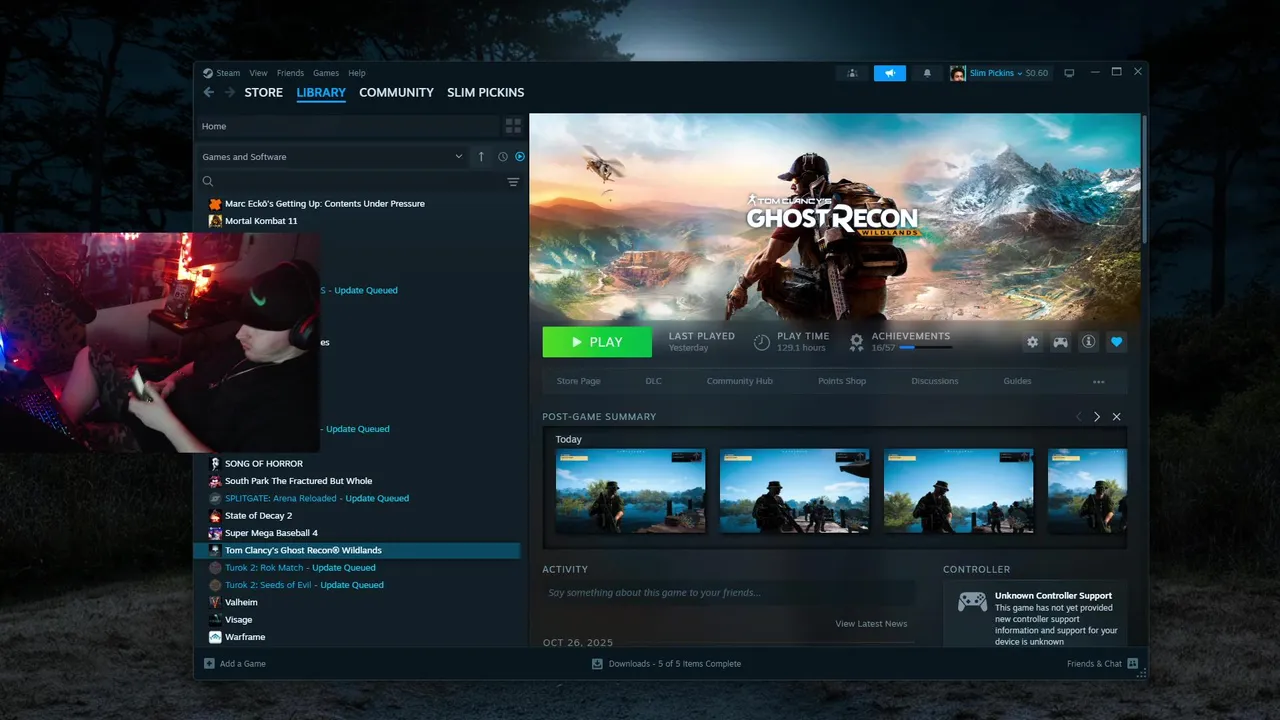Open second post-game screenshot thumbnail
Image resolution: width=1280 pixels, height=720 pixels.
click(x=794, y=491)
